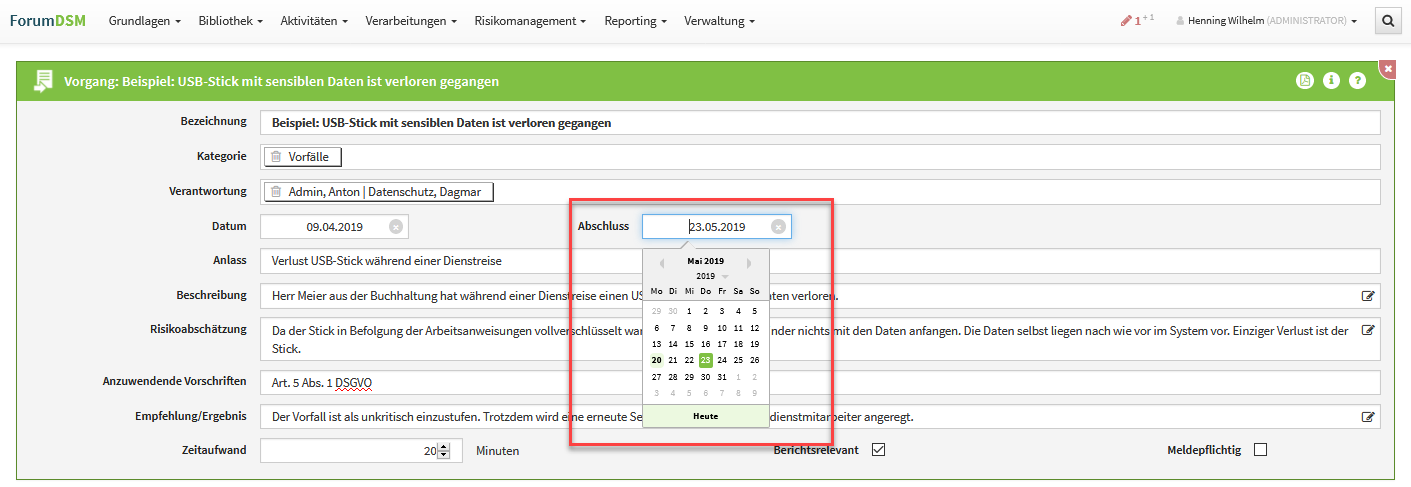
Task: Enable the Meldepflichtig checkbox
Action: [x=1260, y=450]
